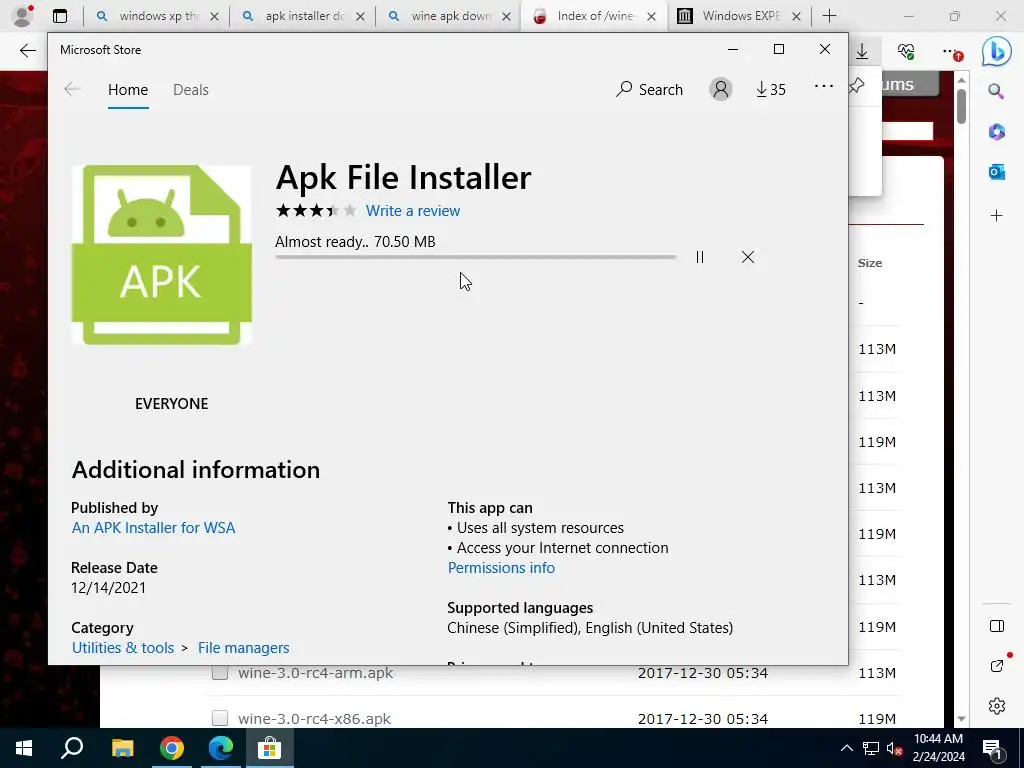Open Edge tab actions menu icon
Image resolution: width=1024 pixels, height=768 pixels.
coord(60,16)
